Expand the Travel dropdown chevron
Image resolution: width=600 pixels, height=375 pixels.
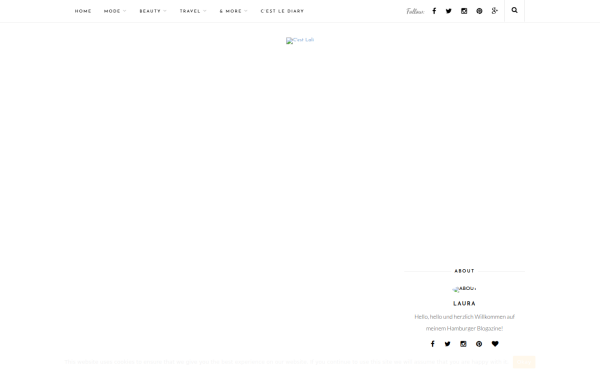[x=205, y=11]
